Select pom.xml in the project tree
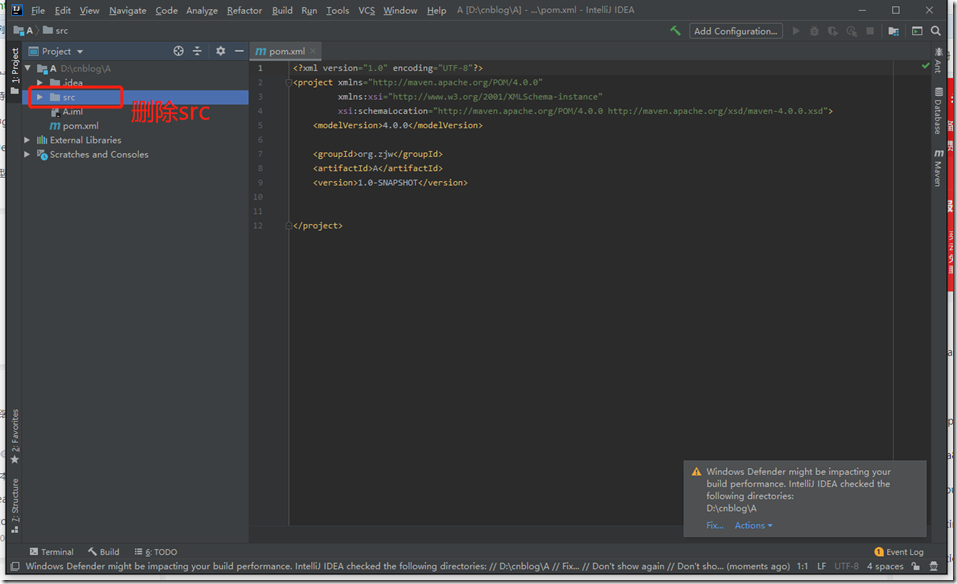The image size is (957, 584). 74,126
